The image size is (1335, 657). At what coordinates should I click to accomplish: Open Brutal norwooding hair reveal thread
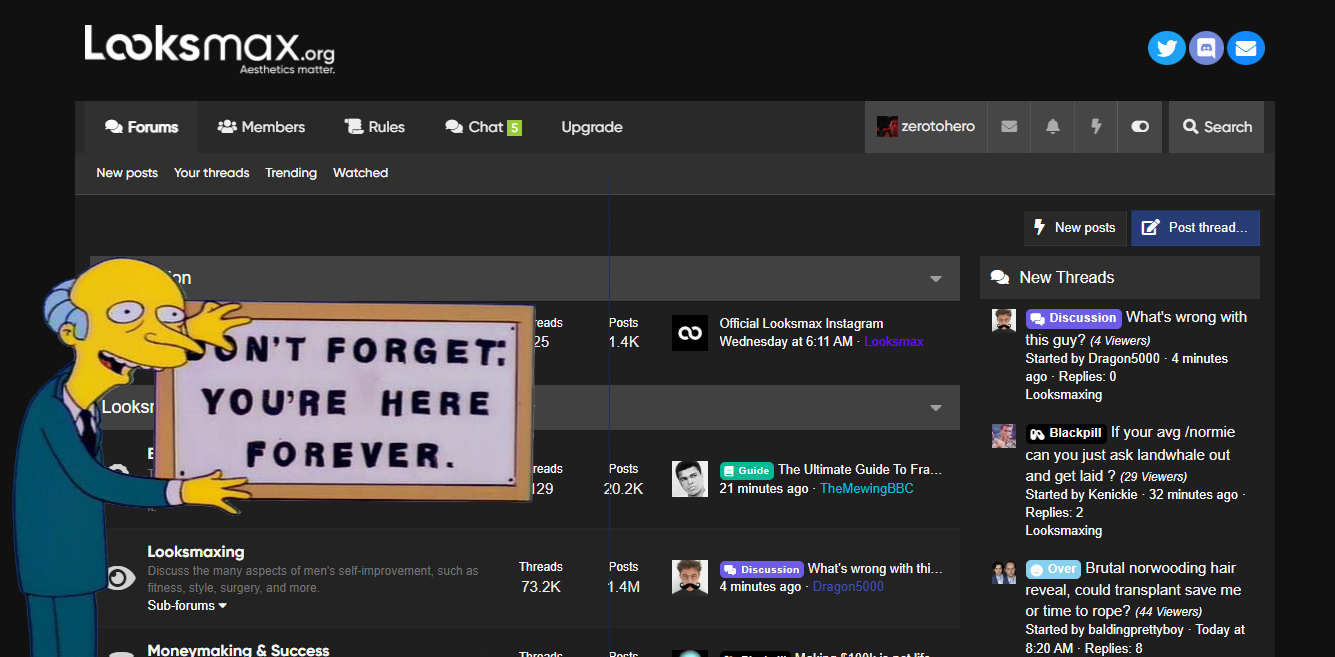pos(1133,589)
